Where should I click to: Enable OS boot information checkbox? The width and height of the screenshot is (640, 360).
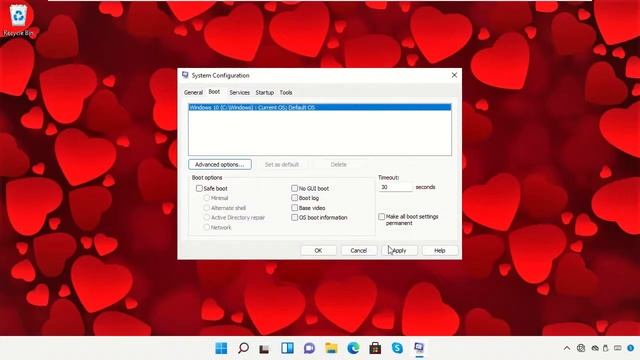(x=294, y=218)
